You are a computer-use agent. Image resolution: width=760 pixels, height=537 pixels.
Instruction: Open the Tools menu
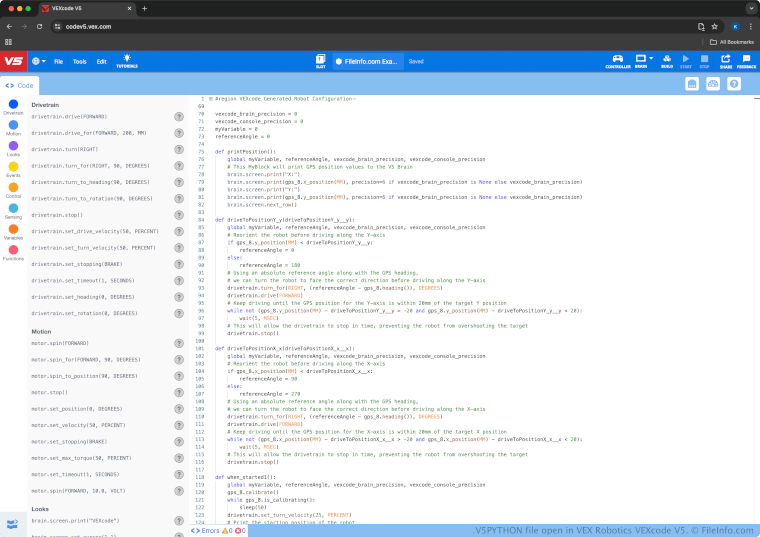coord(79,62)
